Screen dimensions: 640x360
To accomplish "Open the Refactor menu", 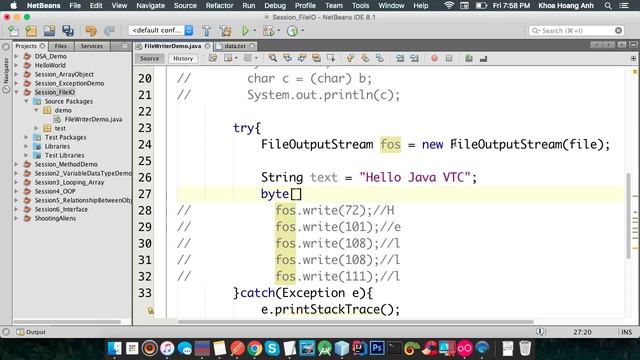I will (219, 6).
